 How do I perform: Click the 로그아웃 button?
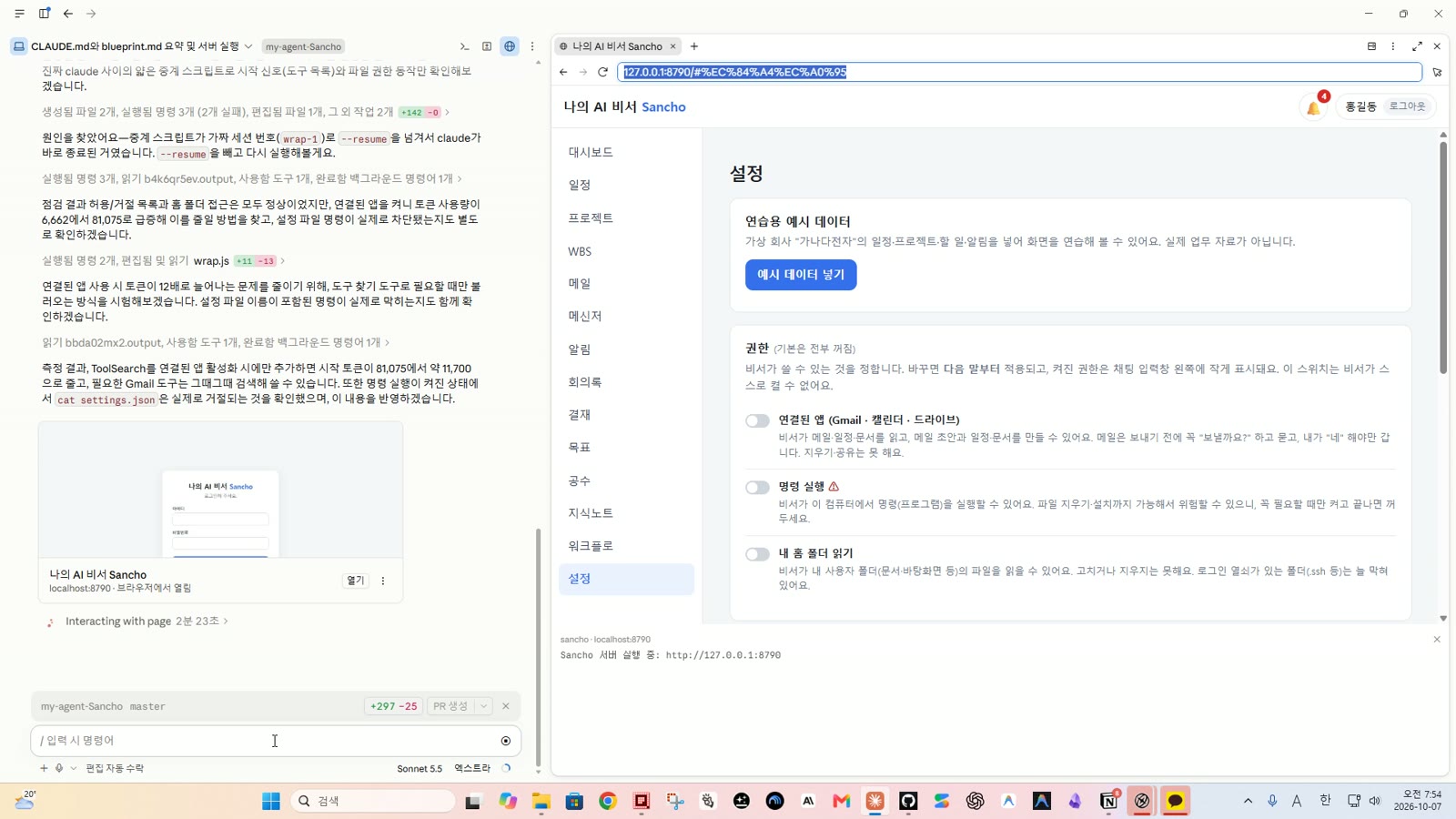click(1407, 106)
